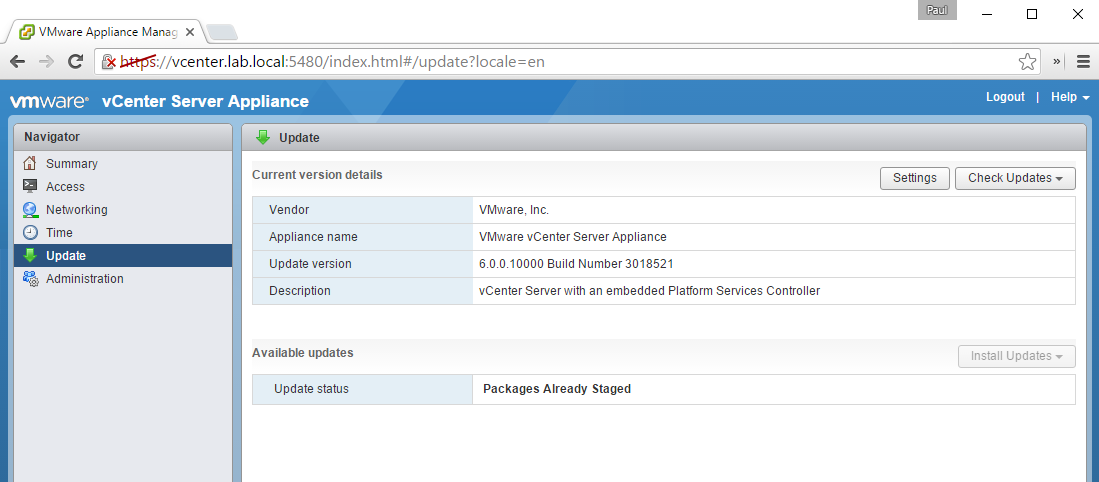1099x482 pixels.
Task: Click the vmware logo in the header
Action: 49,102
